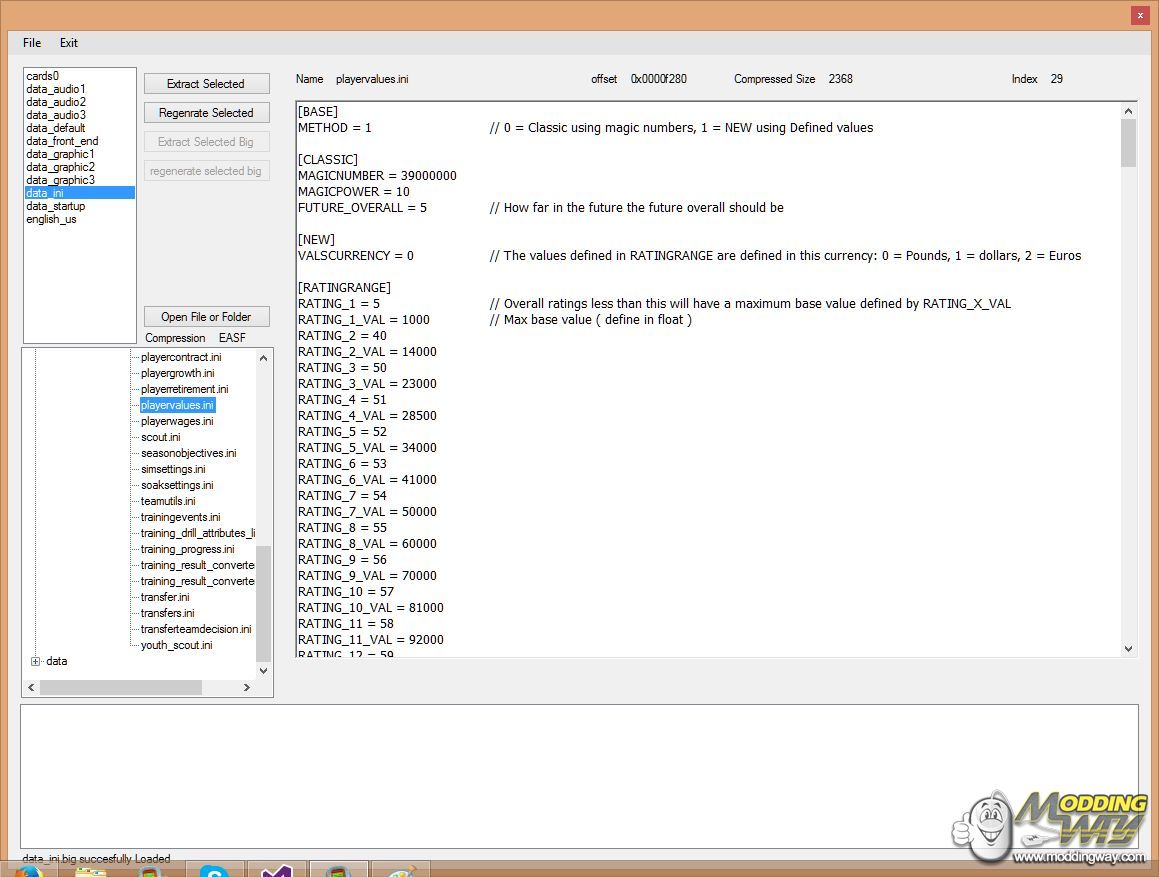Open Skype from the taskbar
This screenshot has height=877, width=1159.
214,870
